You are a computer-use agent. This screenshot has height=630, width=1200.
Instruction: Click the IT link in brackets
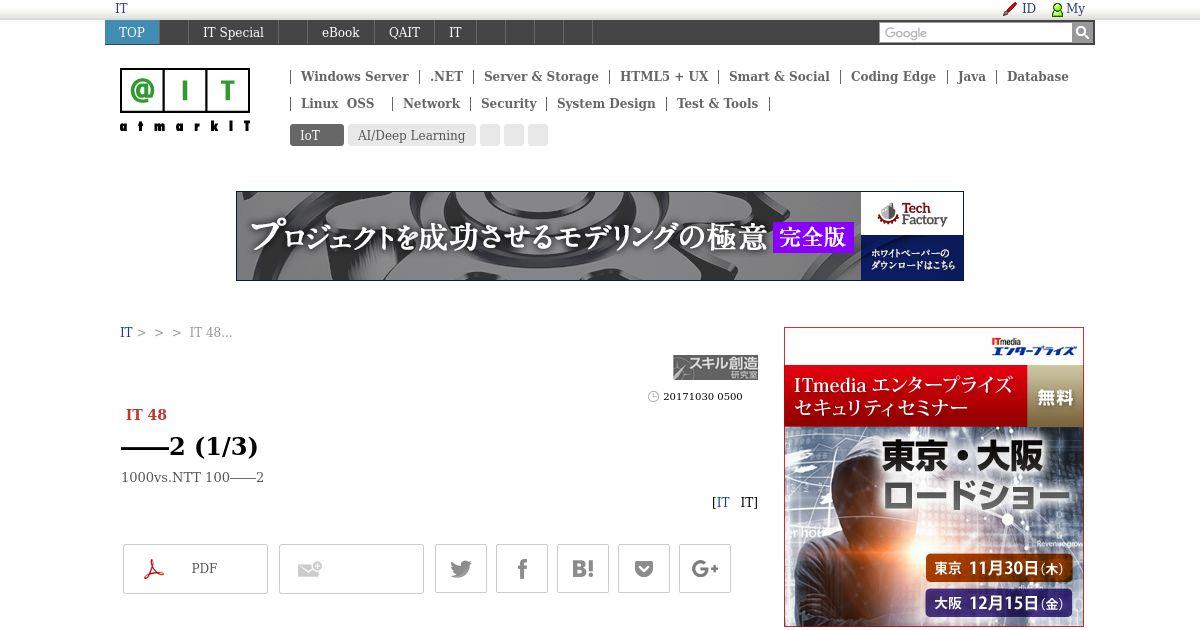[x=722, y=502]
